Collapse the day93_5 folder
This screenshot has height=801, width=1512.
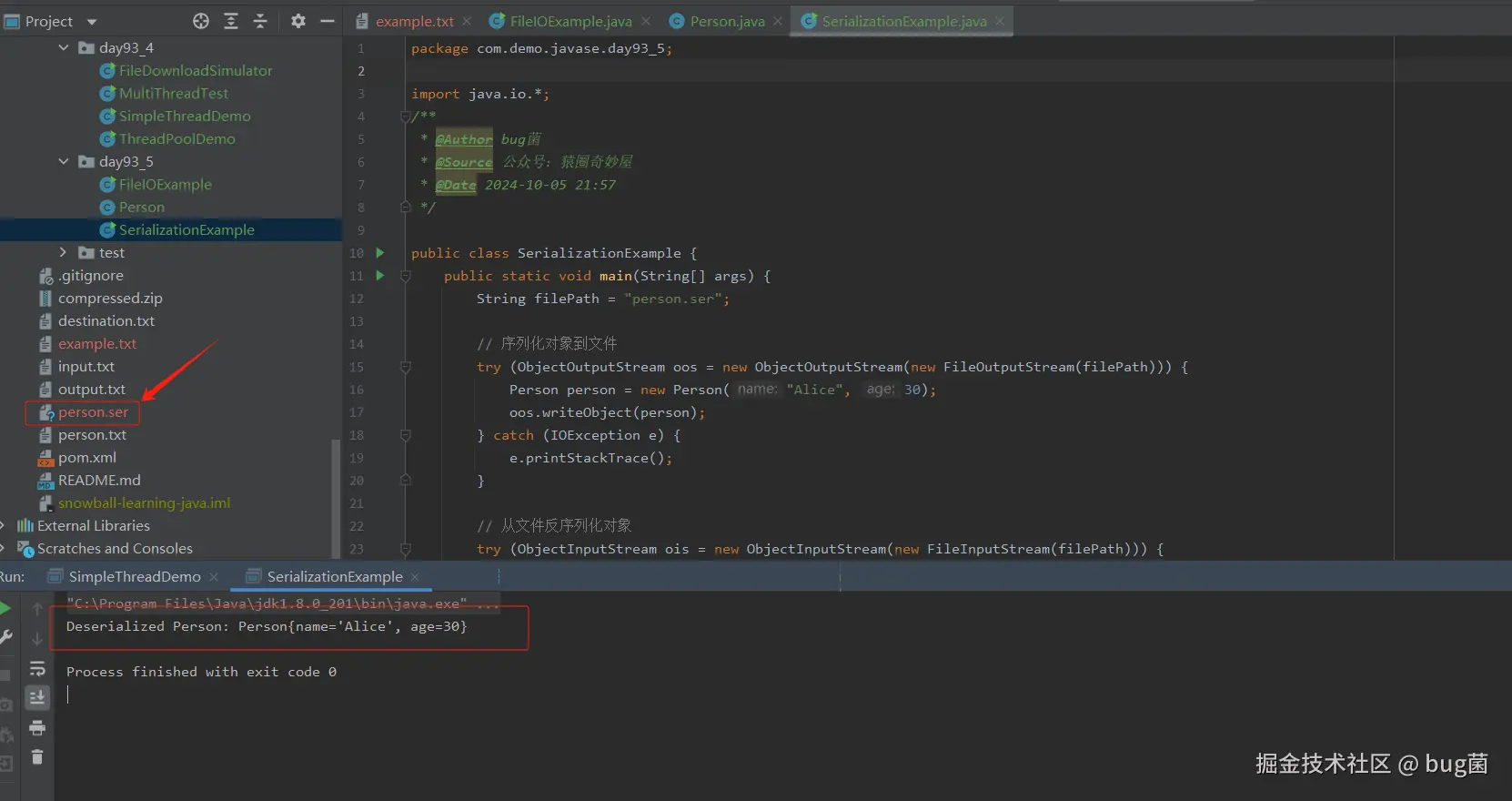click(x=63, y=161)
